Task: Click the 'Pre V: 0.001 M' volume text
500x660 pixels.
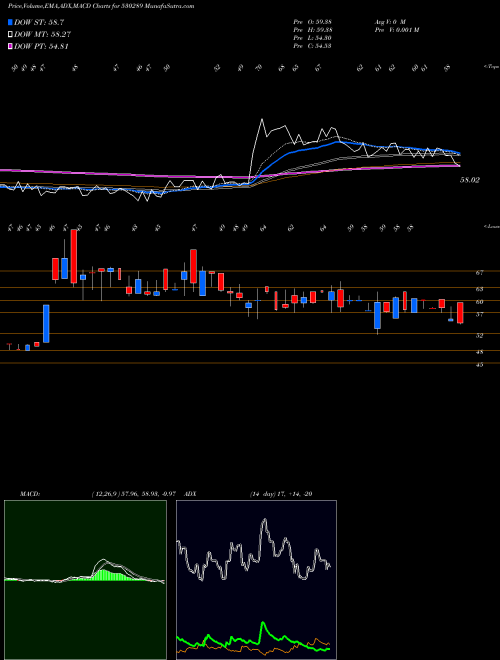Action: [x=396, y=29]
